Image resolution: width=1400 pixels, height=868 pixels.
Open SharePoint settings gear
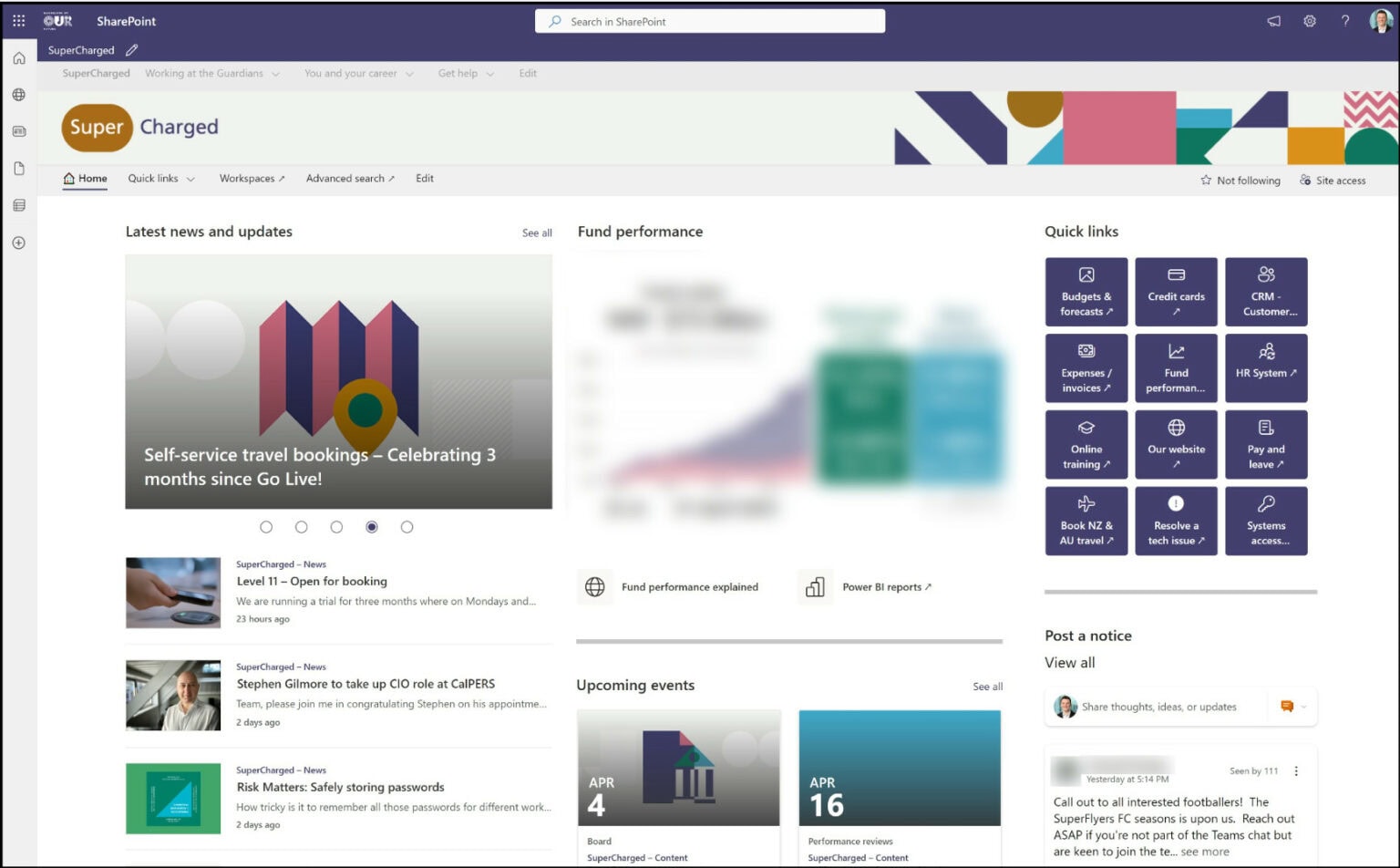point(1310,20)
